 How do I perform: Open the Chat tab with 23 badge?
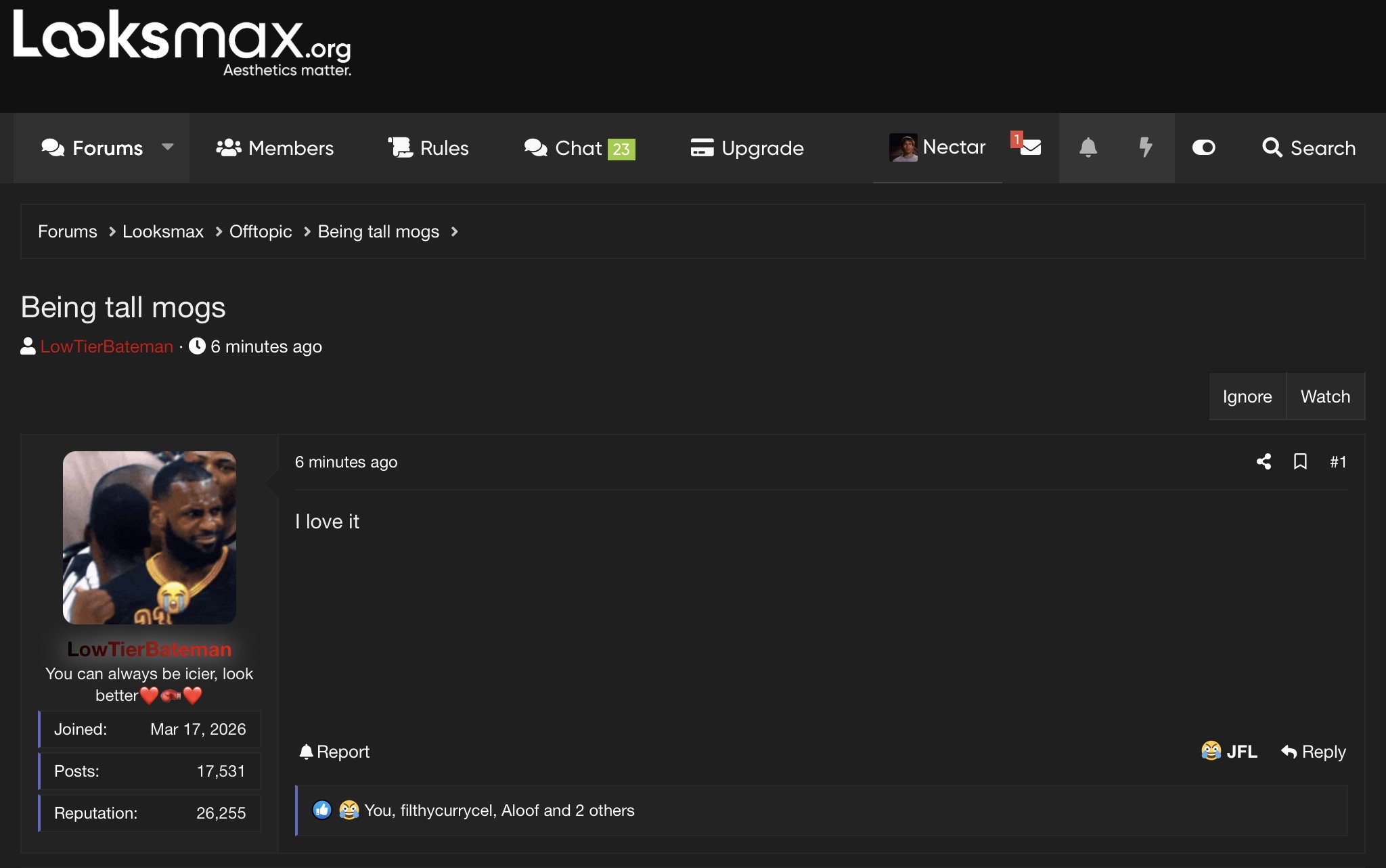[579, 147]
